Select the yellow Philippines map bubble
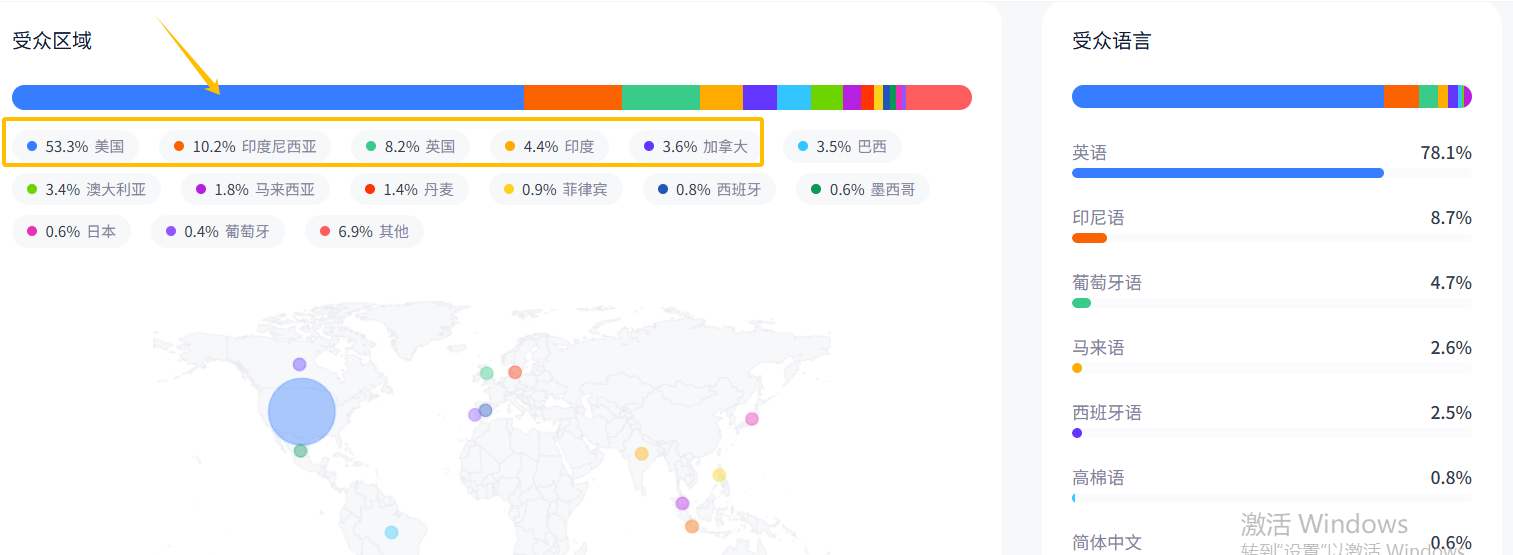The image size is (1513, 555). (719, 475)
